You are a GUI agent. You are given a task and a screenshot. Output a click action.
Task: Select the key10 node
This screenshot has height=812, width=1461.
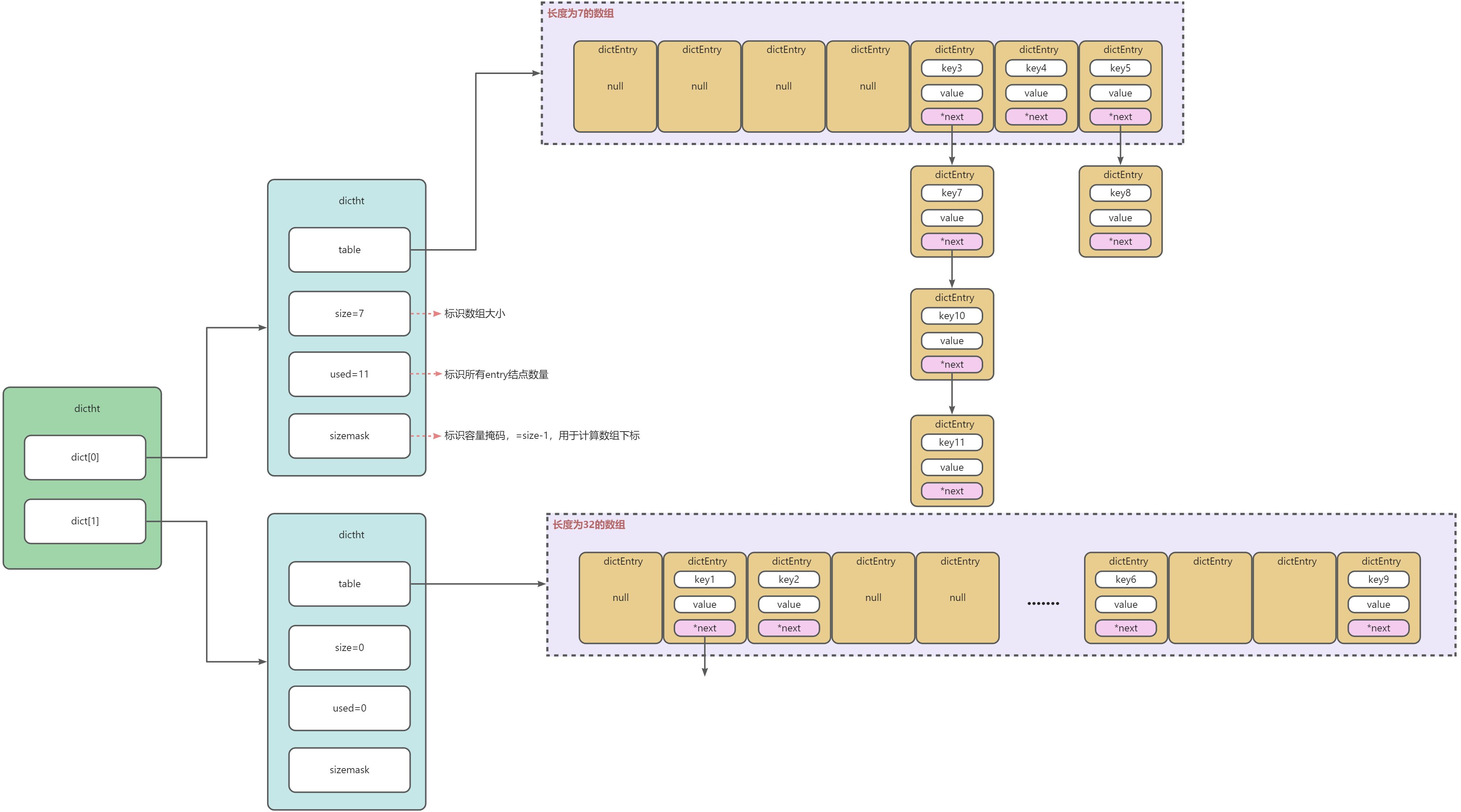952,316
